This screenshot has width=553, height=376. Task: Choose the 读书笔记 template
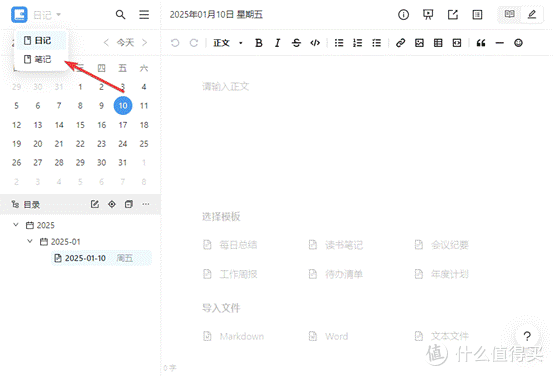click(x=336, y=245)
